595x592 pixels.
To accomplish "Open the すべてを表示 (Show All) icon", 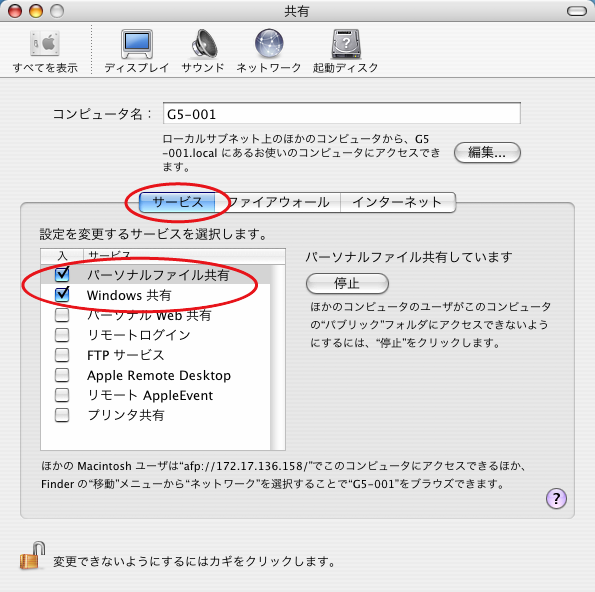I will 45,44.
